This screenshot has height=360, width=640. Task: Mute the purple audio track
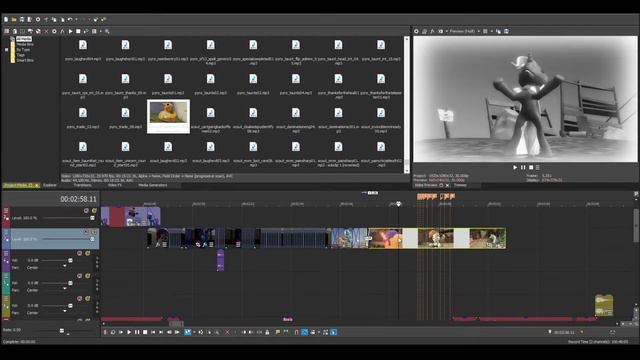[80, 253]
